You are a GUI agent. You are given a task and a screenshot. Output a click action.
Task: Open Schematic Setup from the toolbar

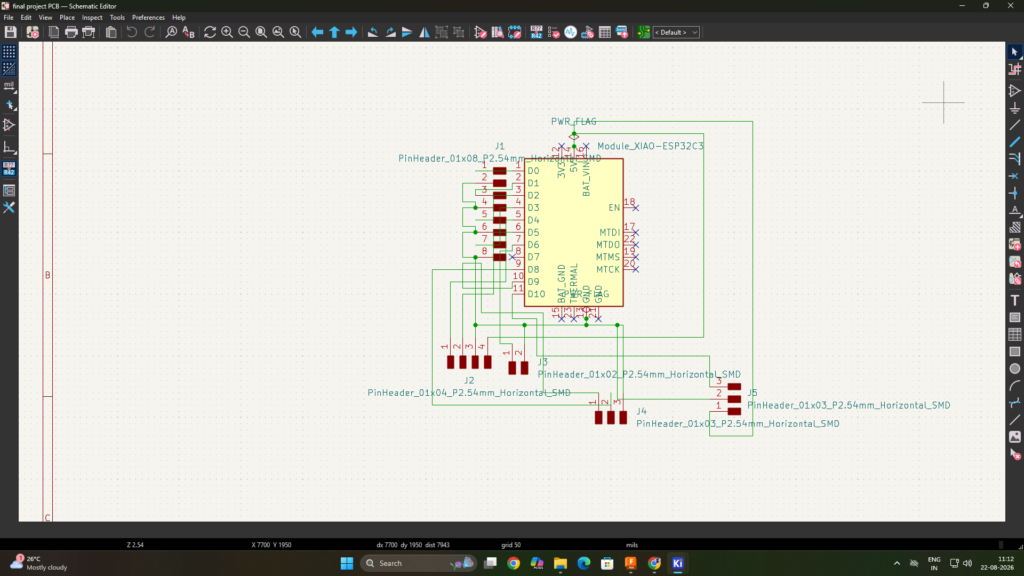pos(33,32)
